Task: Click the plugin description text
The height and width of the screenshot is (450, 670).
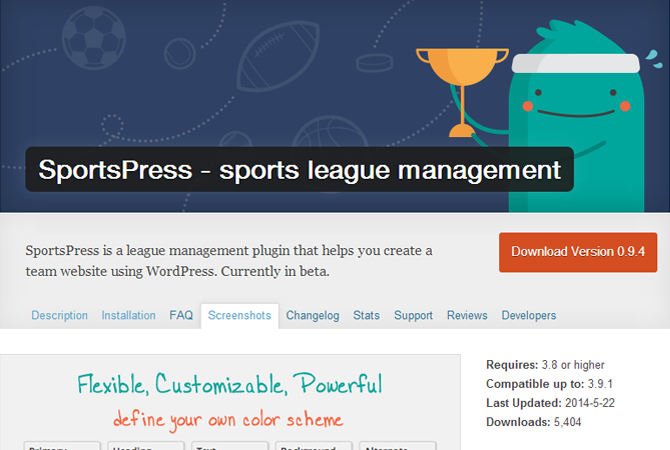Action: [229, 261]
